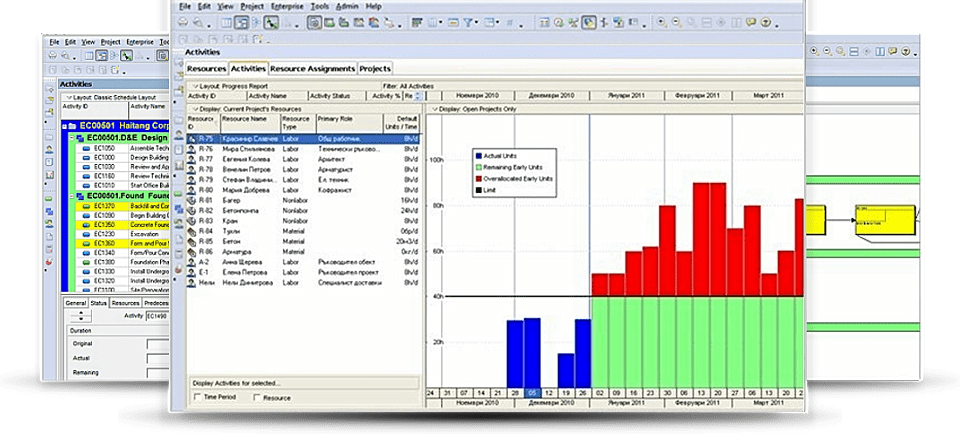Click the Print Preview magnifier icon, front toolbar
960x434 pixels.
click(x=198, y=23)
